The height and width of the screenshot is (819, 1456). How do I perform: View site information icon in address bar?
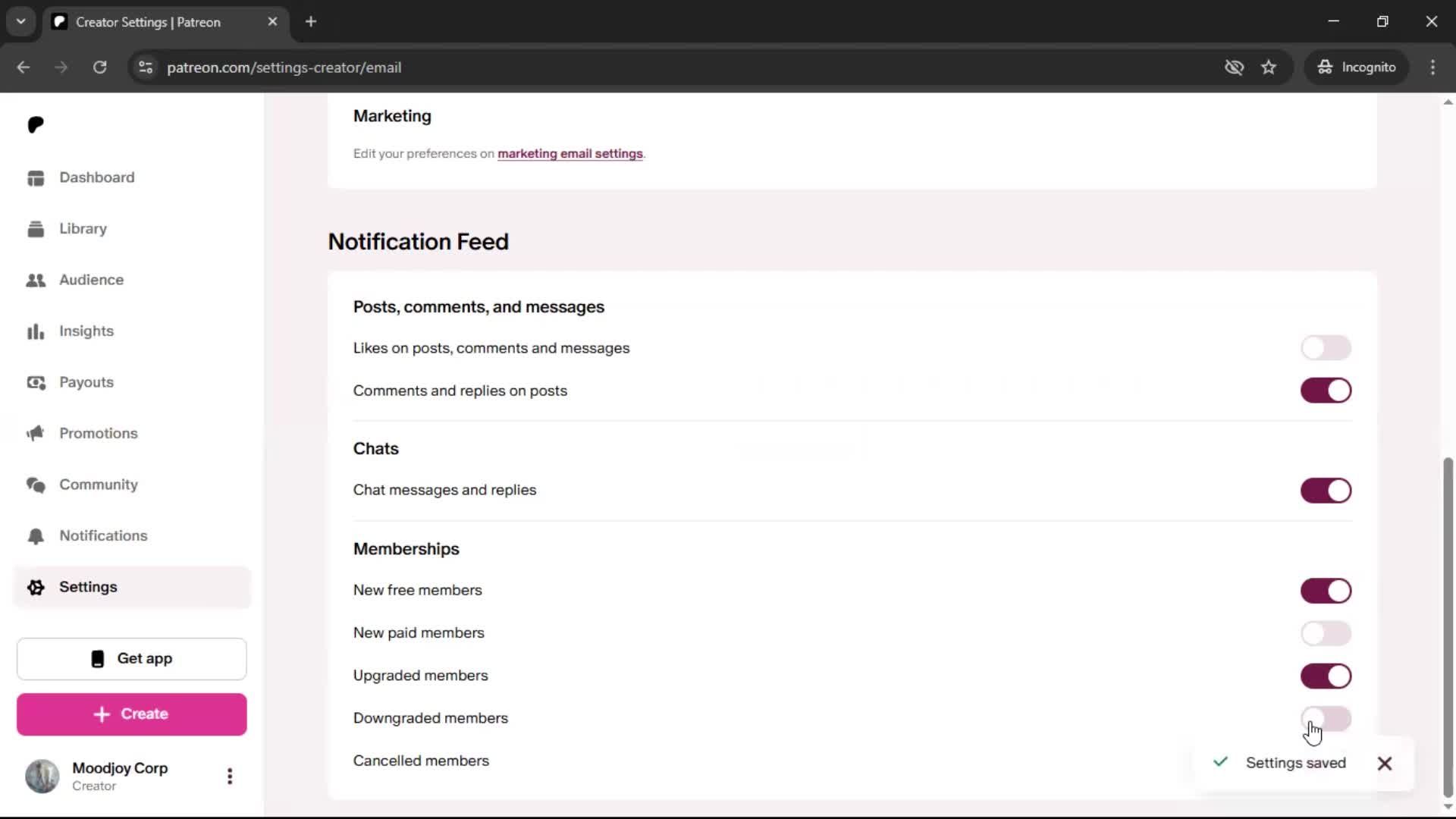(x=146, y=67)
